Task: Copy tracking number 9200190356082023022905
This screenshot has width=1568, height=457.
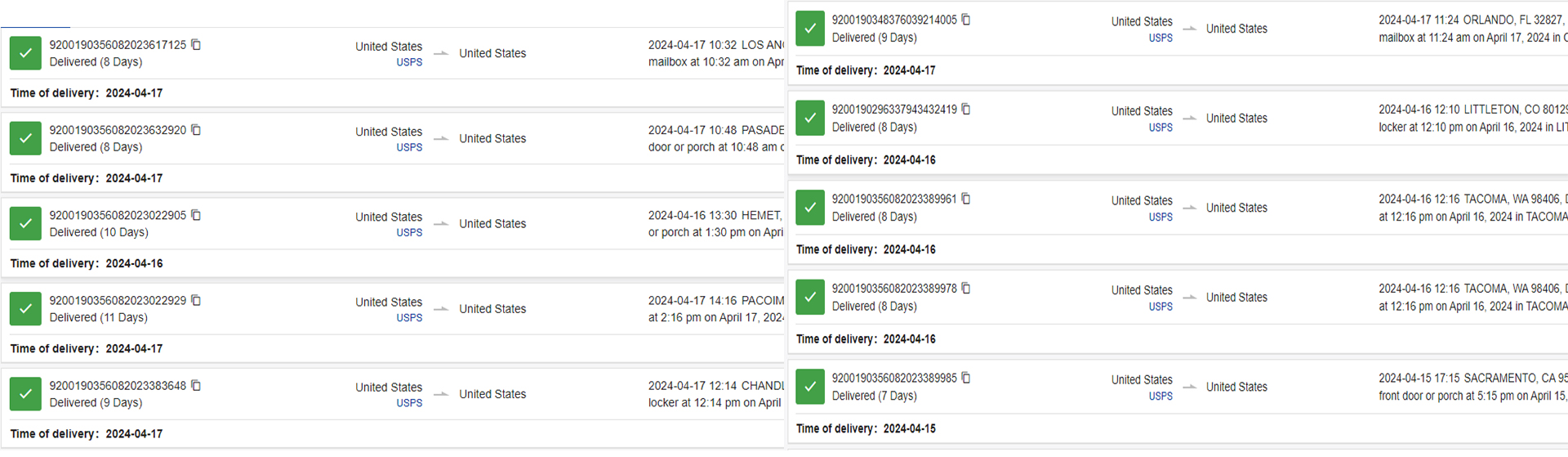Action: click(x=196, y=215)
